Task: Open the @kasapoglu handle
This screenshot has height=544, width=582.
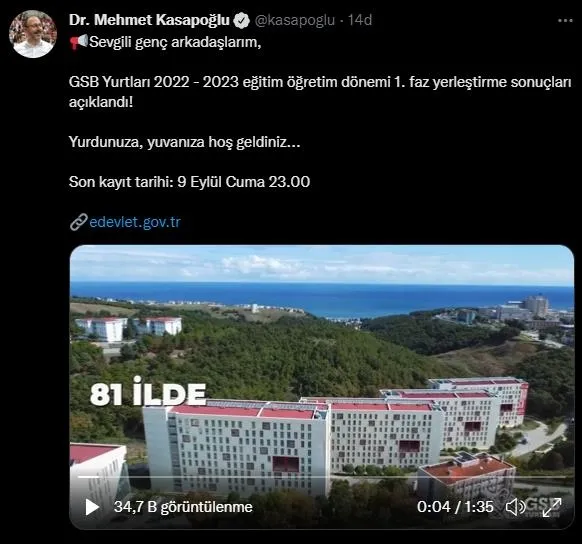Action: (x=295, y=20)
